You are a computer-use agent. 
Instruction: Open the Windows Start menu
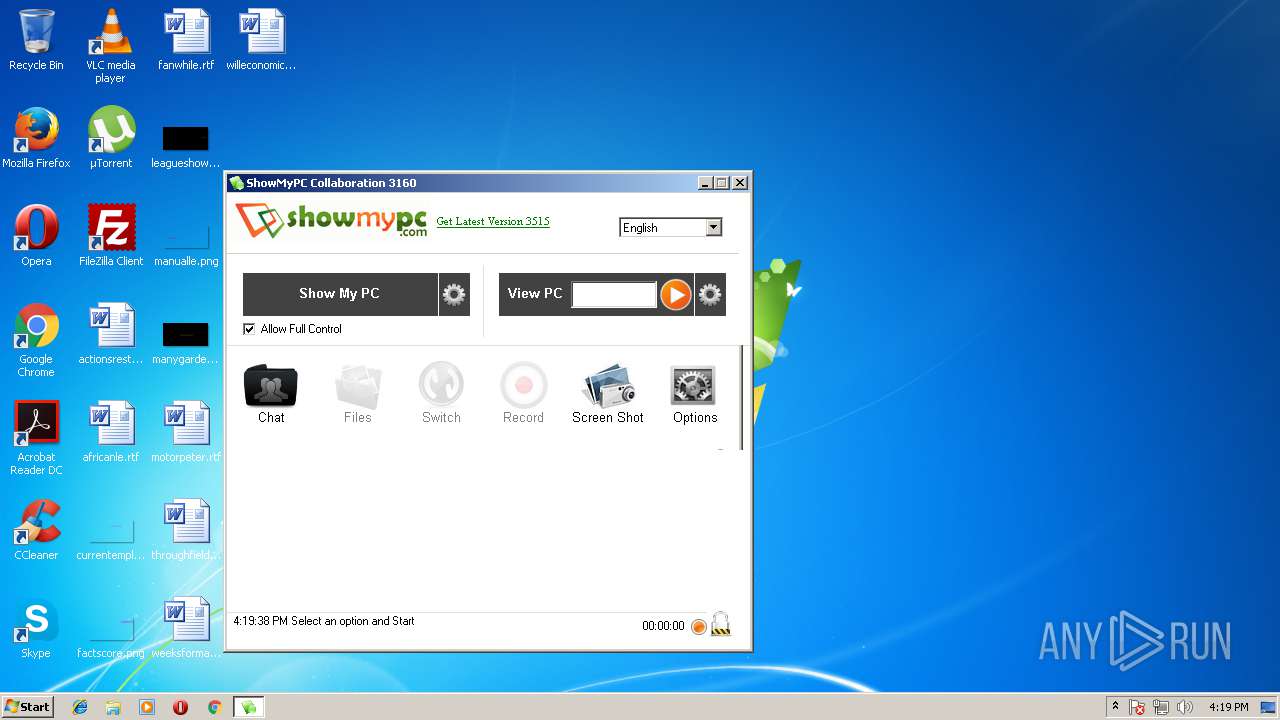(x=28, y=707)
